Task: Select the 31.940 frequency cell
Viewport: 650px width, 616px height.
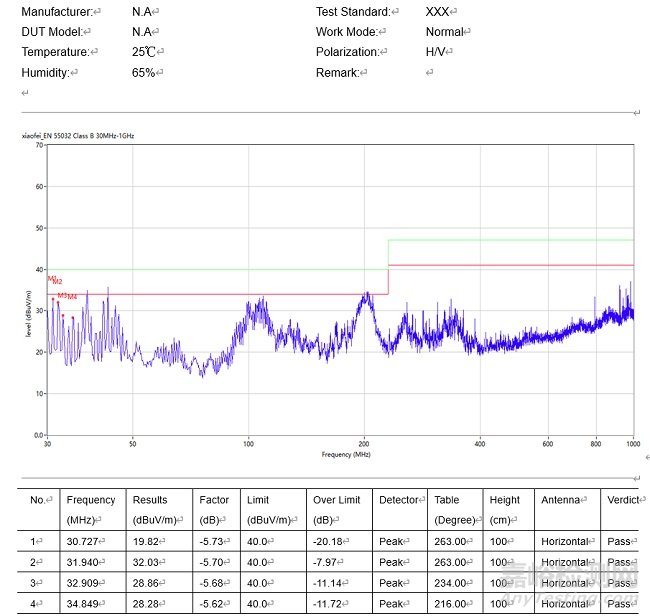Action: pos(86,562)
